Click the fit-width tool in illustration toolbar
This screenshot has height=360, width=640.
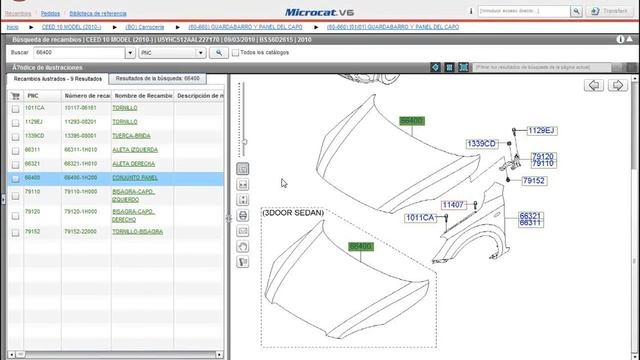242,184
